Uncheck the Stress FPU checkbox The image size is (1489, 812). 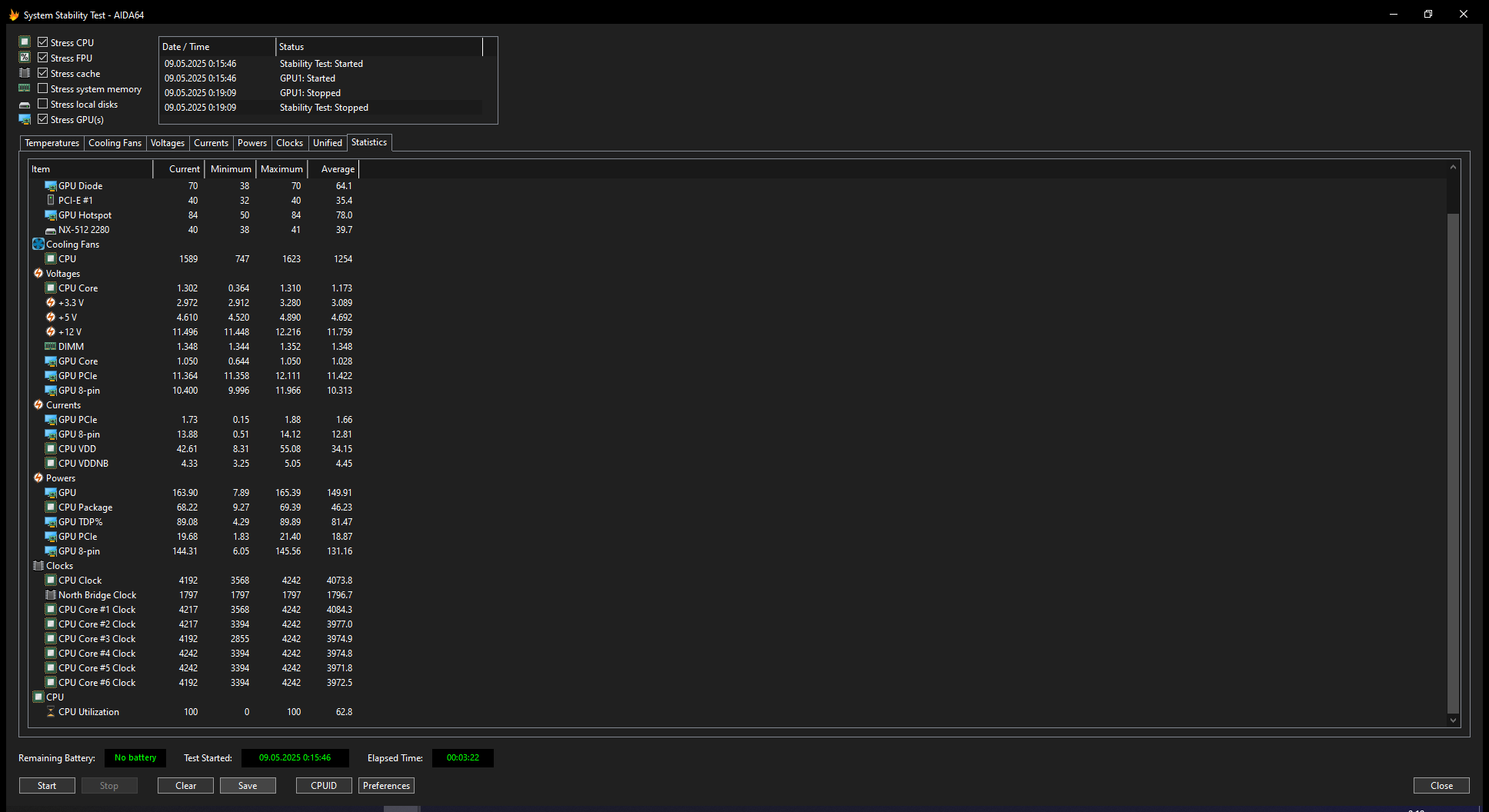(x=43, y=58)
